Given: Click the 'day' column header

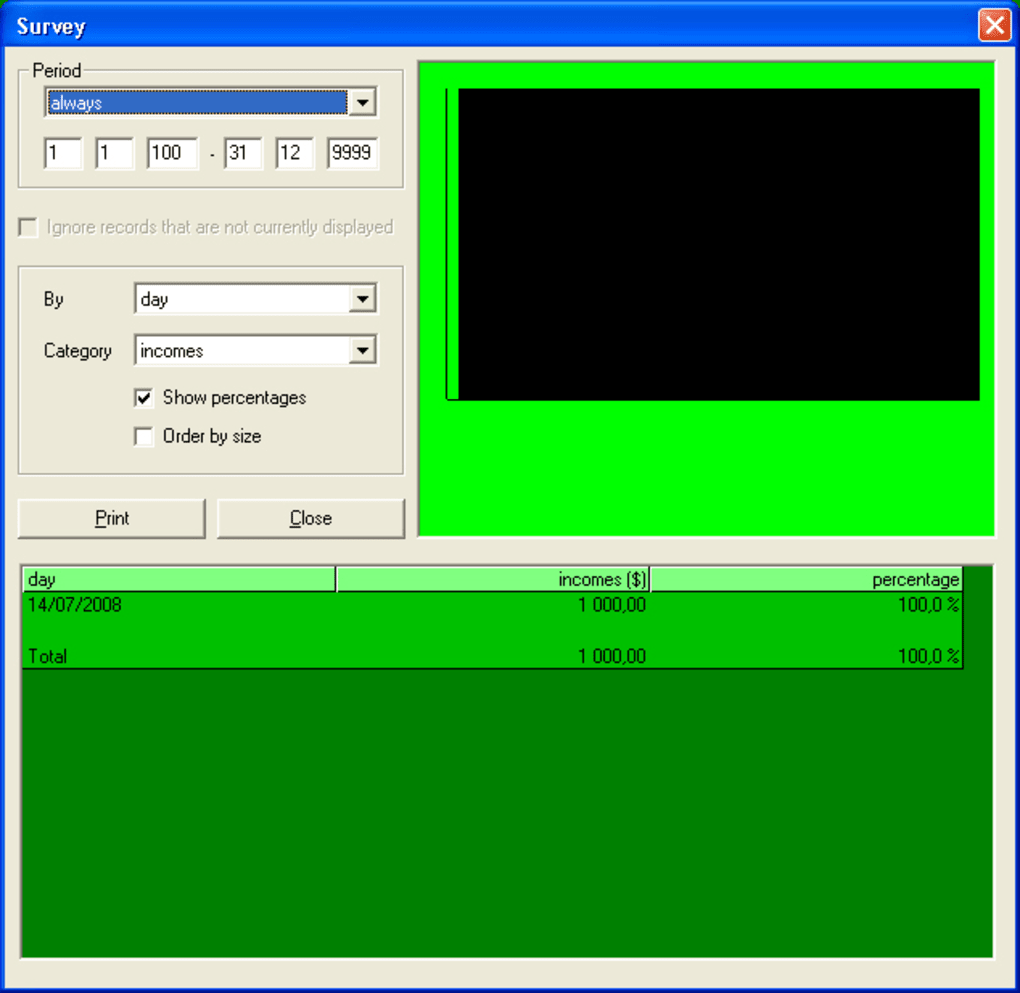Looking at the screenshot, I should click(178, 578).
